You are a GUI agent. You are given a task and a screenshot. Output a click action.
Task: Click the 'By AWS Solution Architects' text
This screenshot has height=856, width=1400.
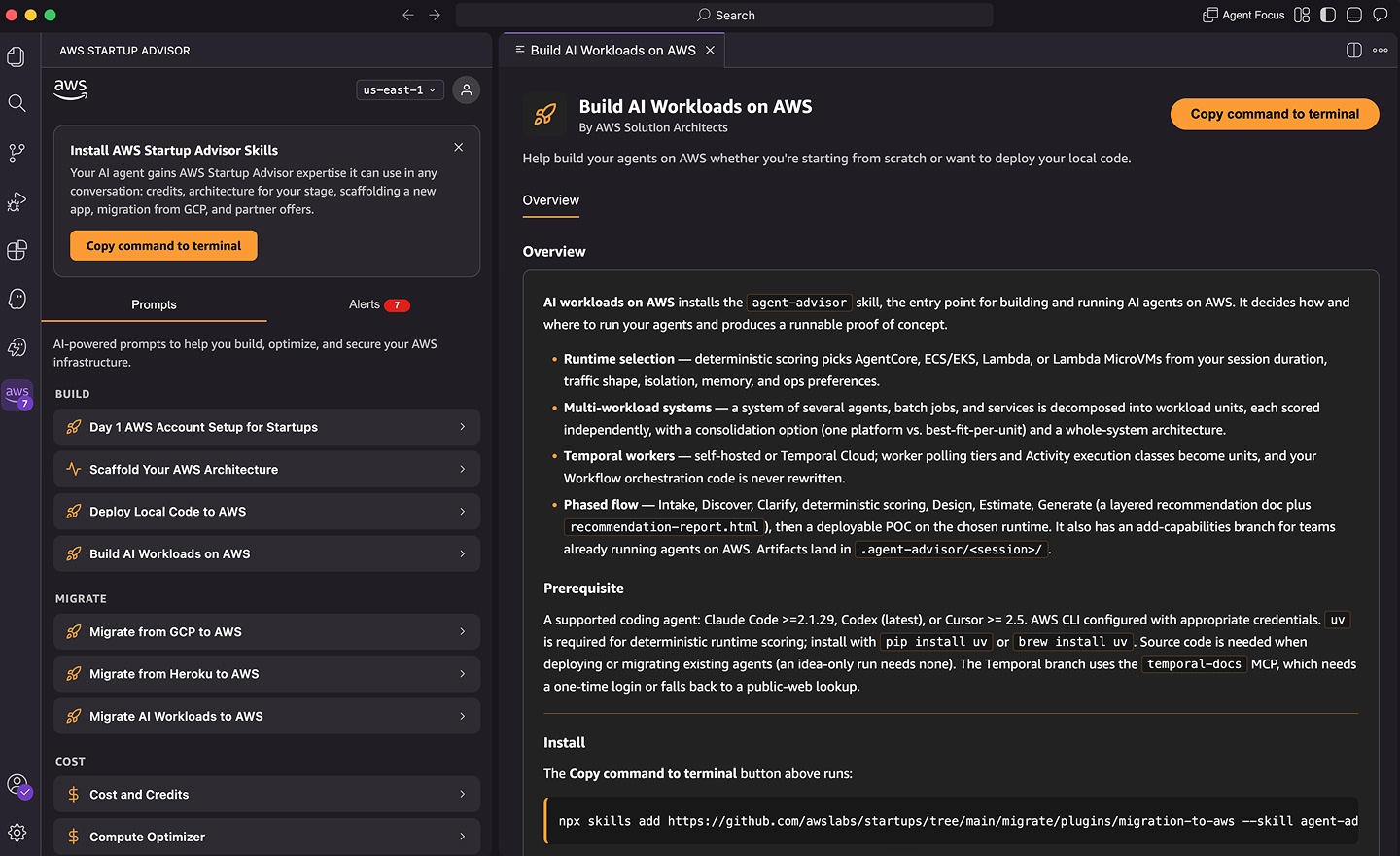coord(653,127)
